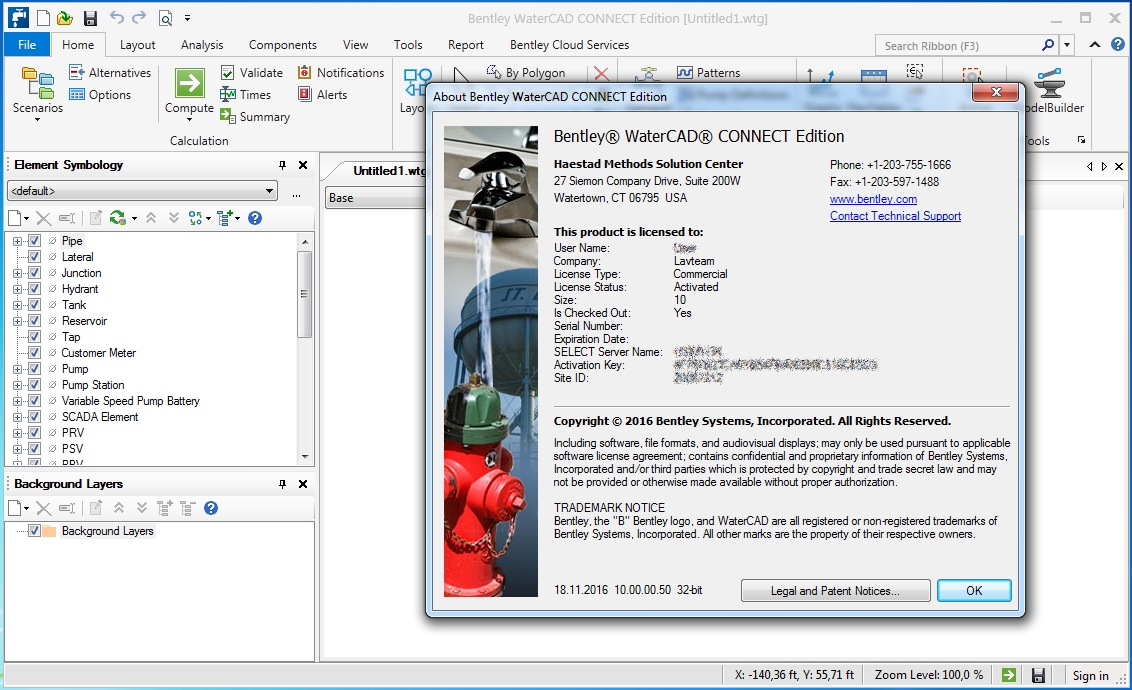
Task: Open the Times tool in the ribbon
Action: (x=245, y=95)
